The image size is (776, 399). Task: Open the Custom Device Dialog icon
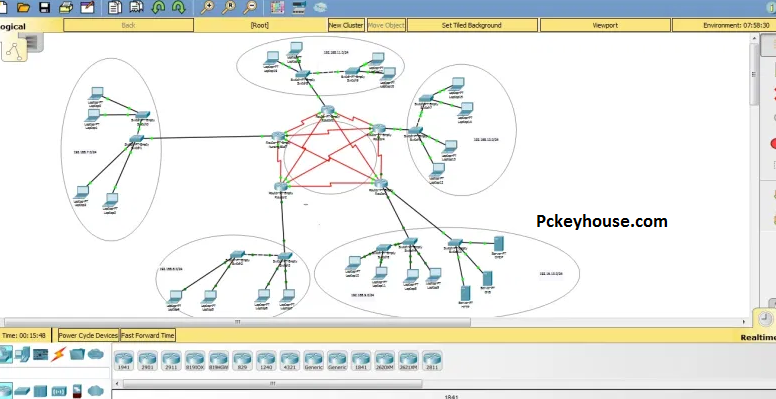pos(299,7)
